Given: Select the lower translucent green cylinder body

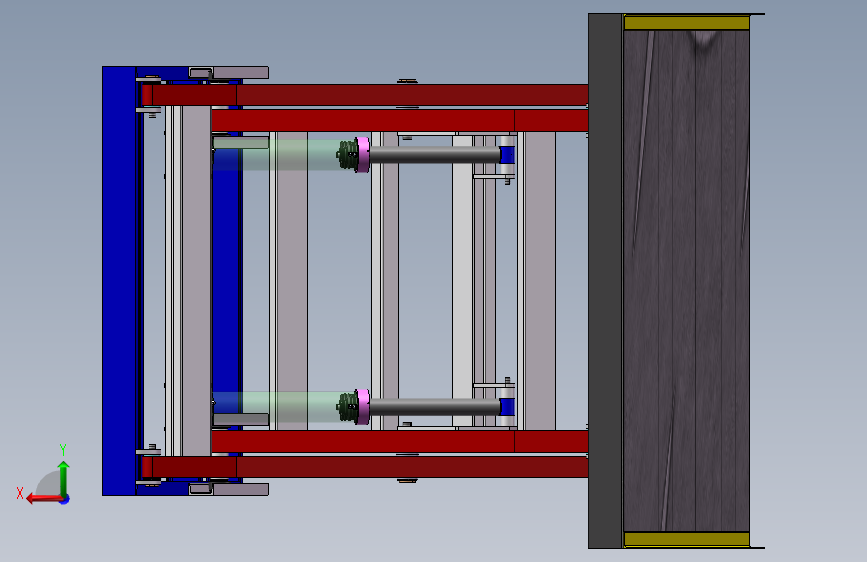Looking at the screenshot, I should point(276,407).
